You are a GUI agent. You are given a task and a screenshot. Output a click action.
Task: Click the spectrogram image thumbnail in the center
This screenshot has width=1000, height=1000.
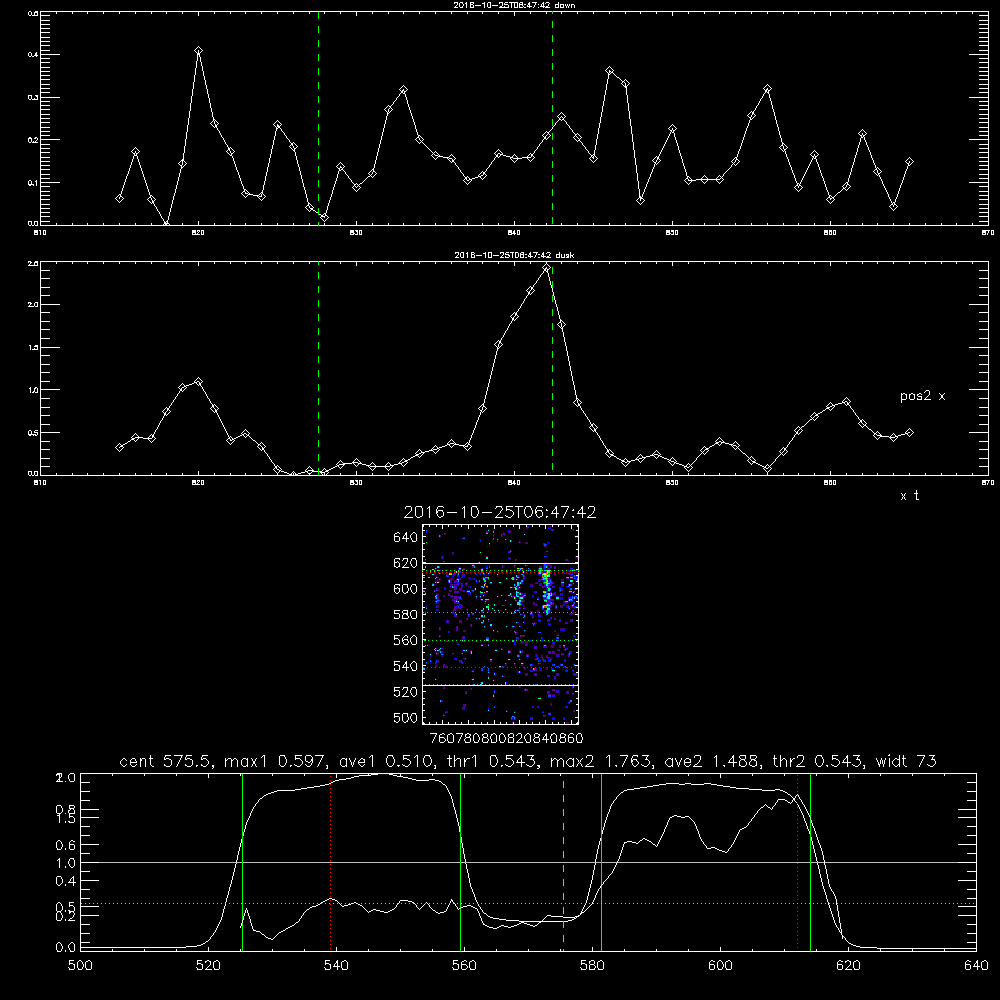500,624
